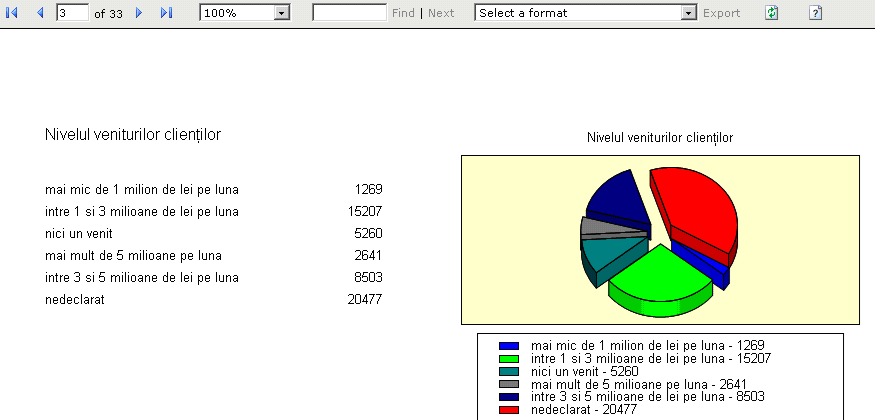Click the table row 'nici un venit'
The width and height of the screenshot is (875, 420).
point(214,233)
